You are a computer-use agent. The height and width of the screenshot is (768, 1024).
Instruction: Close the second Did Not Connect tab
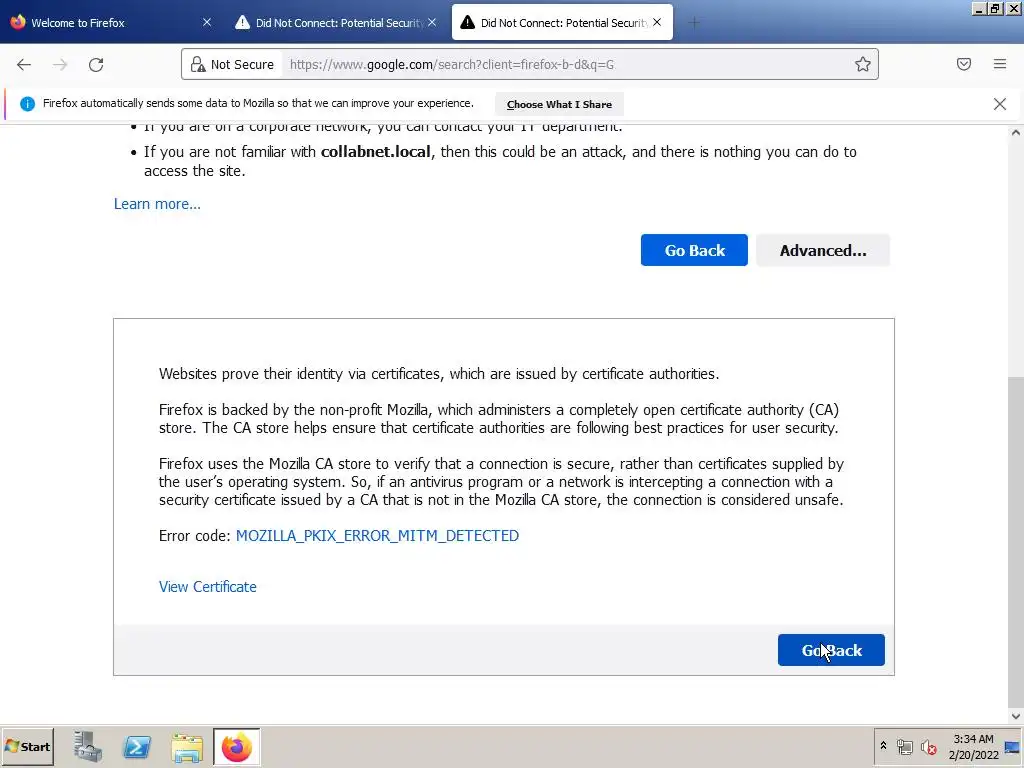pos(432,22)
